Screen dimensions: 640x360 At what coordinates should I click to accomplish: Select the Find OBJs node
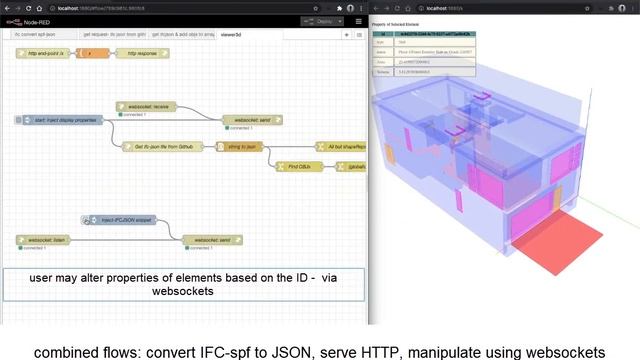pos(299,167)
